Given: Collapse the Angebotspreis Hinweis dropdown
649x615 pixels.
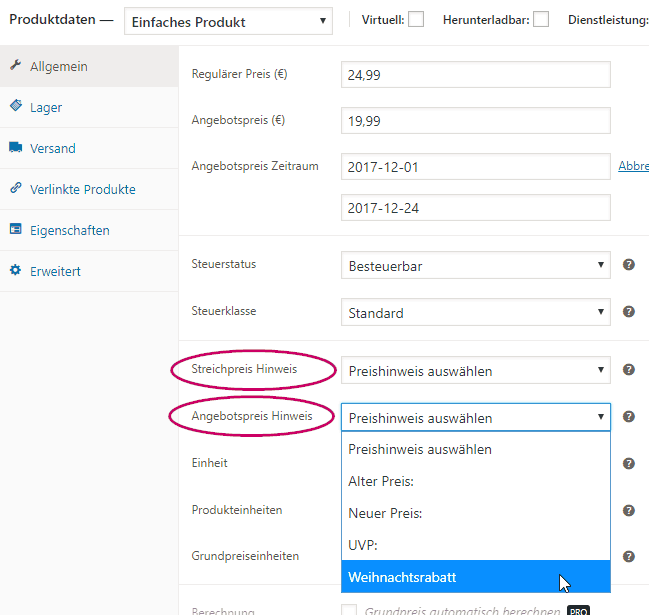Looking at the screenshot, I should (476, 417).
